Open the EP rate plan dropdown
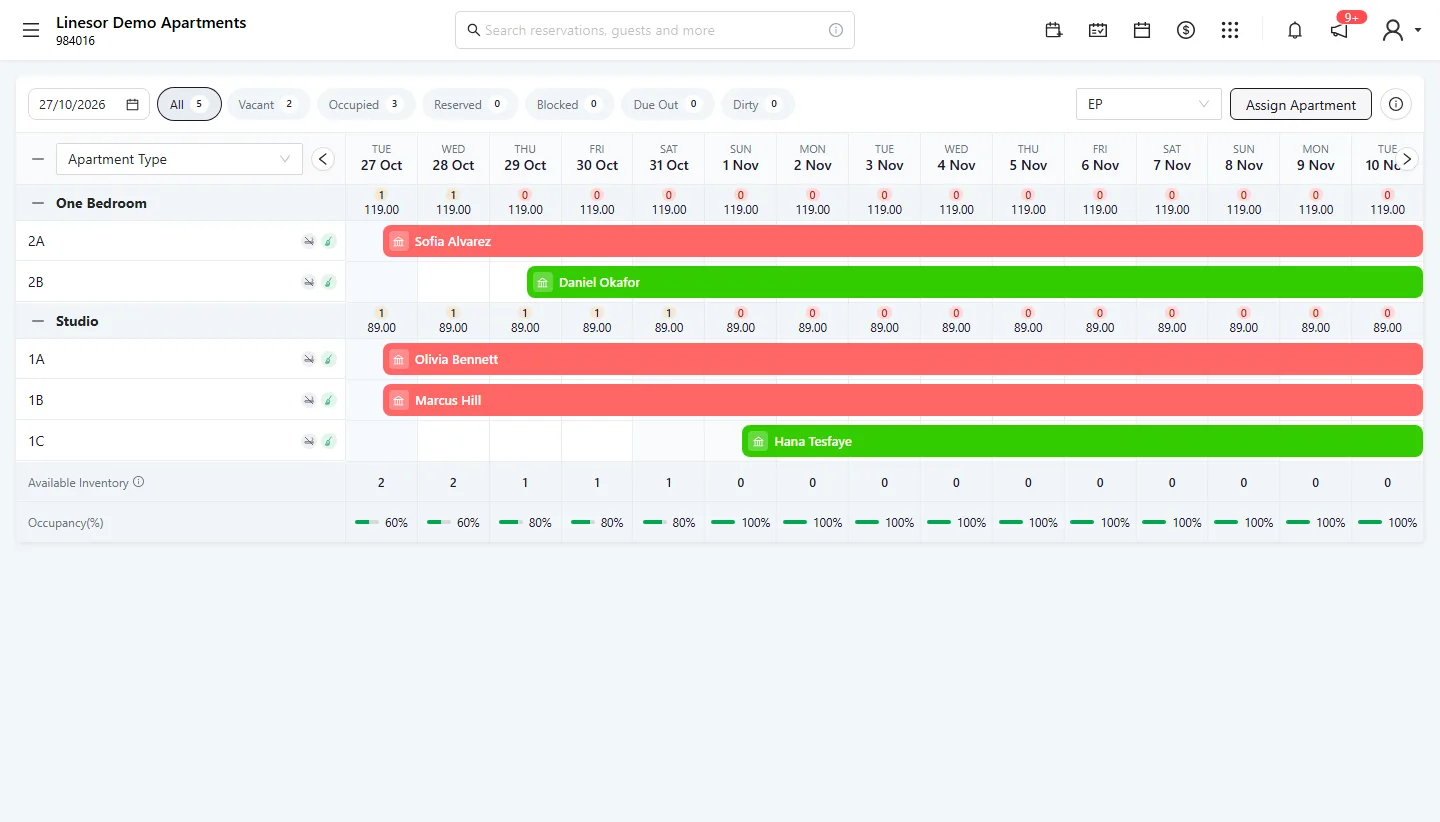The image size is (1440, 822). click(x=1148, y=104)
